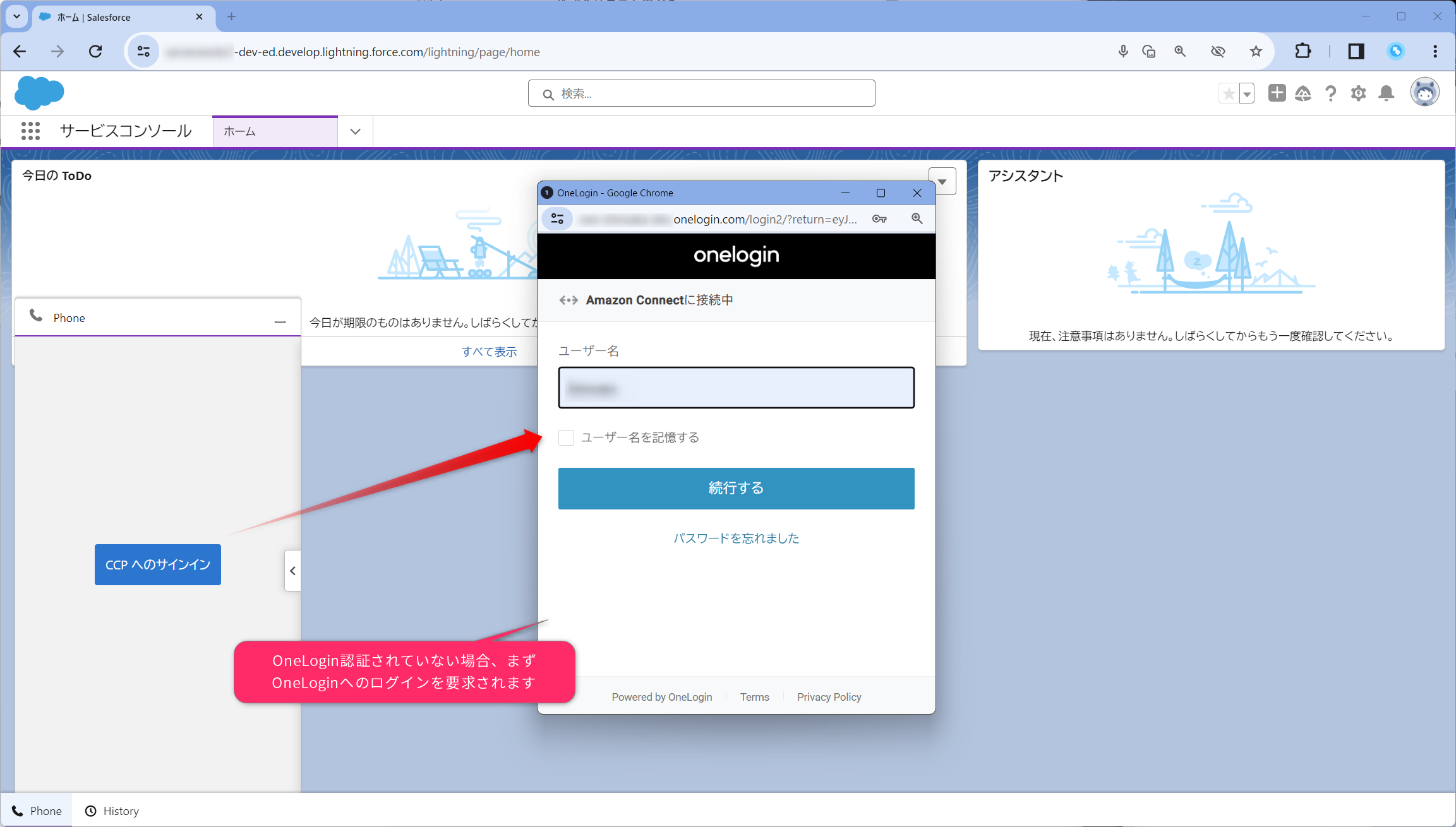Open Setup gear icon

[x=1358, y=94]
